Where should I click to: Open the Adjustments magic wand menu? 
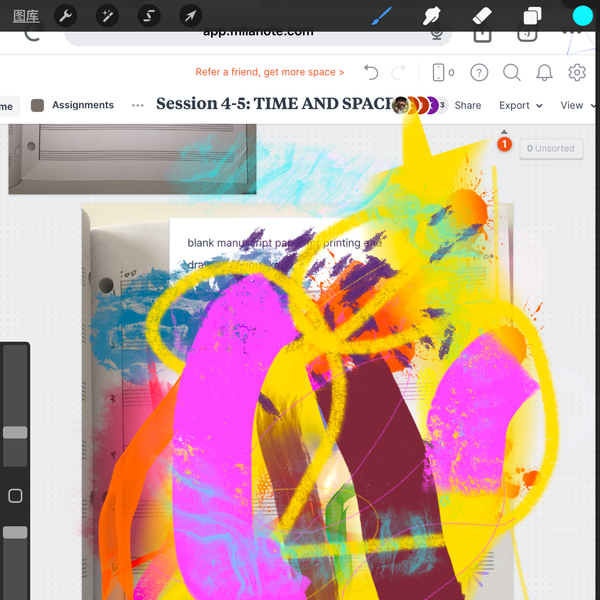tap(106, 16)
